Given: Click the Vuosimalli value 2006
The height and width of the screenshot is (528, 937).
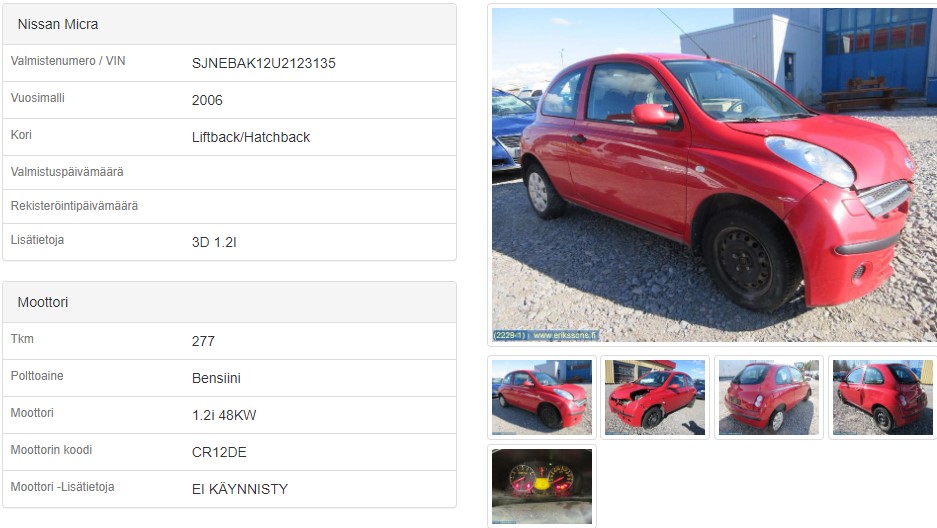Looking at the screenshot, I should (207, 100).
